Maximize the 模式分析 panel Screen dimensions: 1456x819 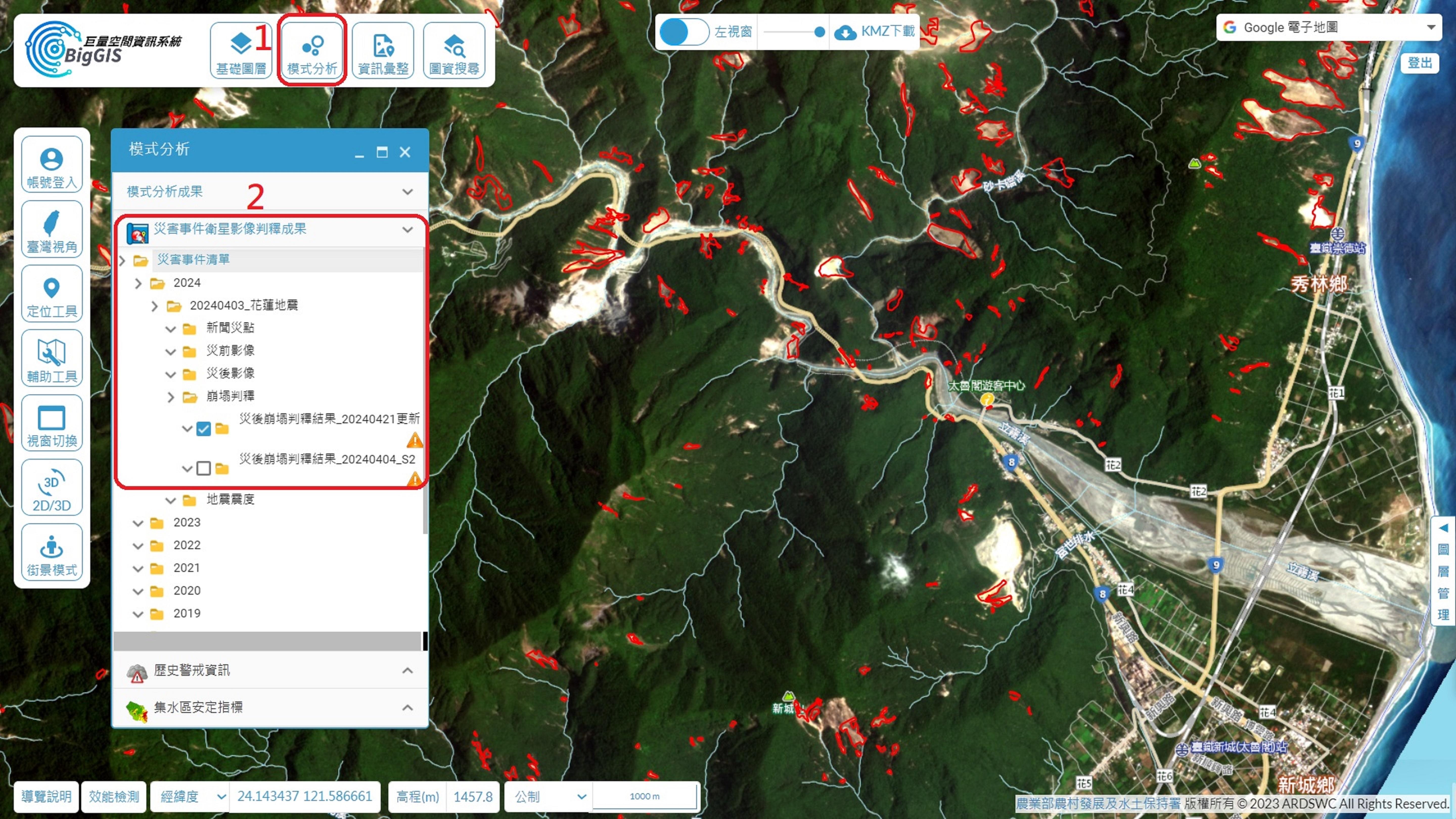382,152
